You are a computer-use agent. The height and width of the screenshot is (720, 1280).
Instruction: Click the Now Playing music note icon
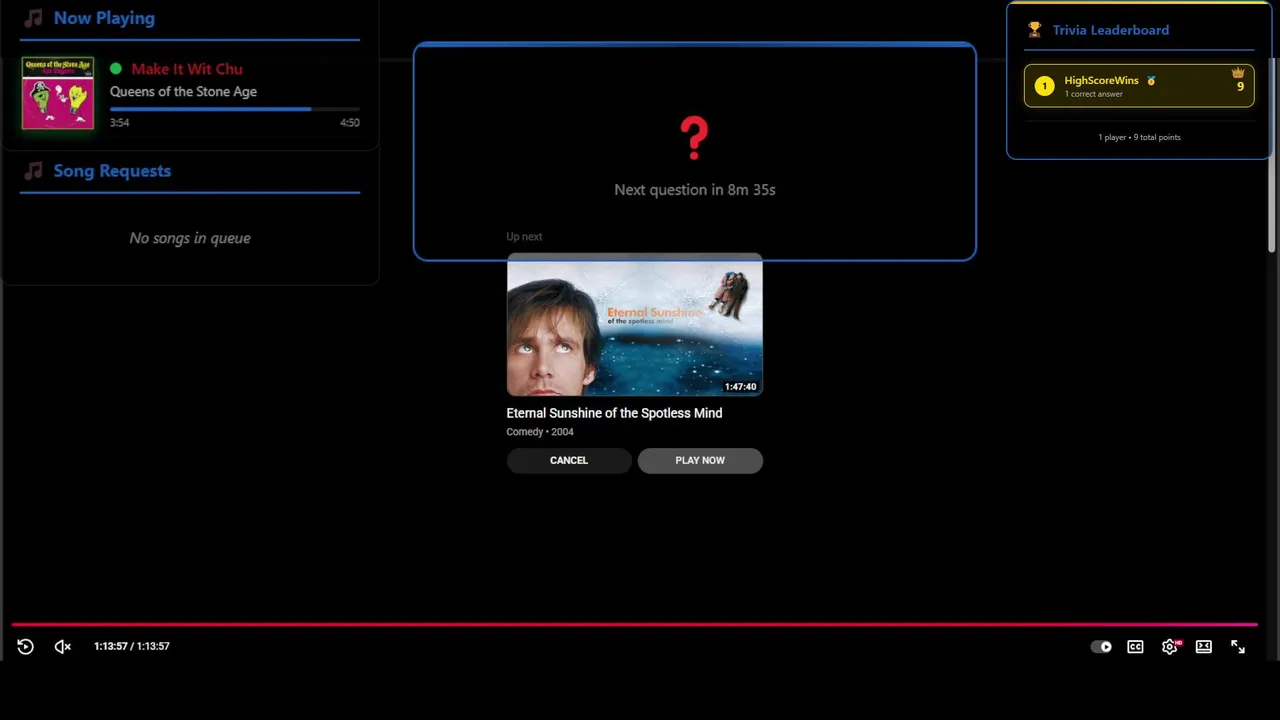34,18
